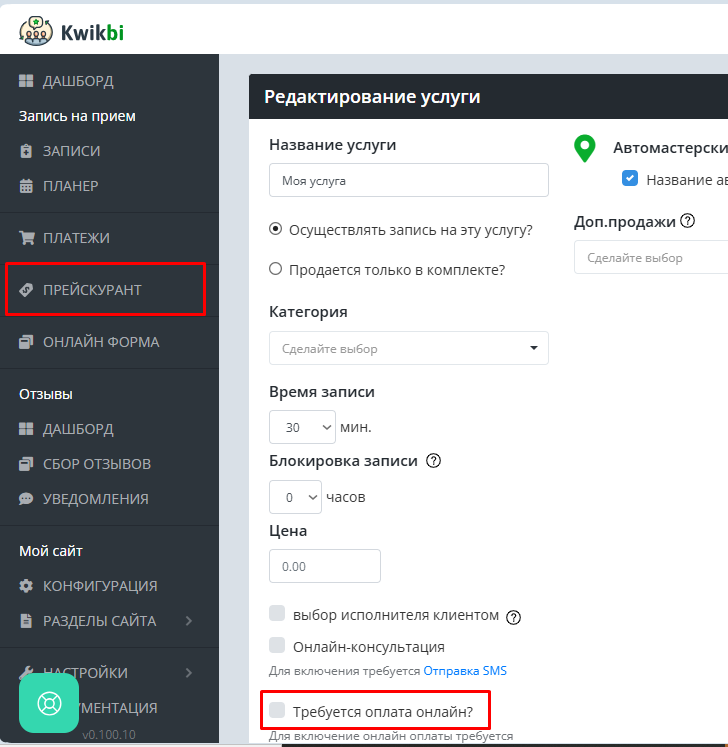Image resolution: width=728 pixels, height=747 pixels.
Task: Go to ОНЛАЙН ФОРМА menu item
Action: 100,342
